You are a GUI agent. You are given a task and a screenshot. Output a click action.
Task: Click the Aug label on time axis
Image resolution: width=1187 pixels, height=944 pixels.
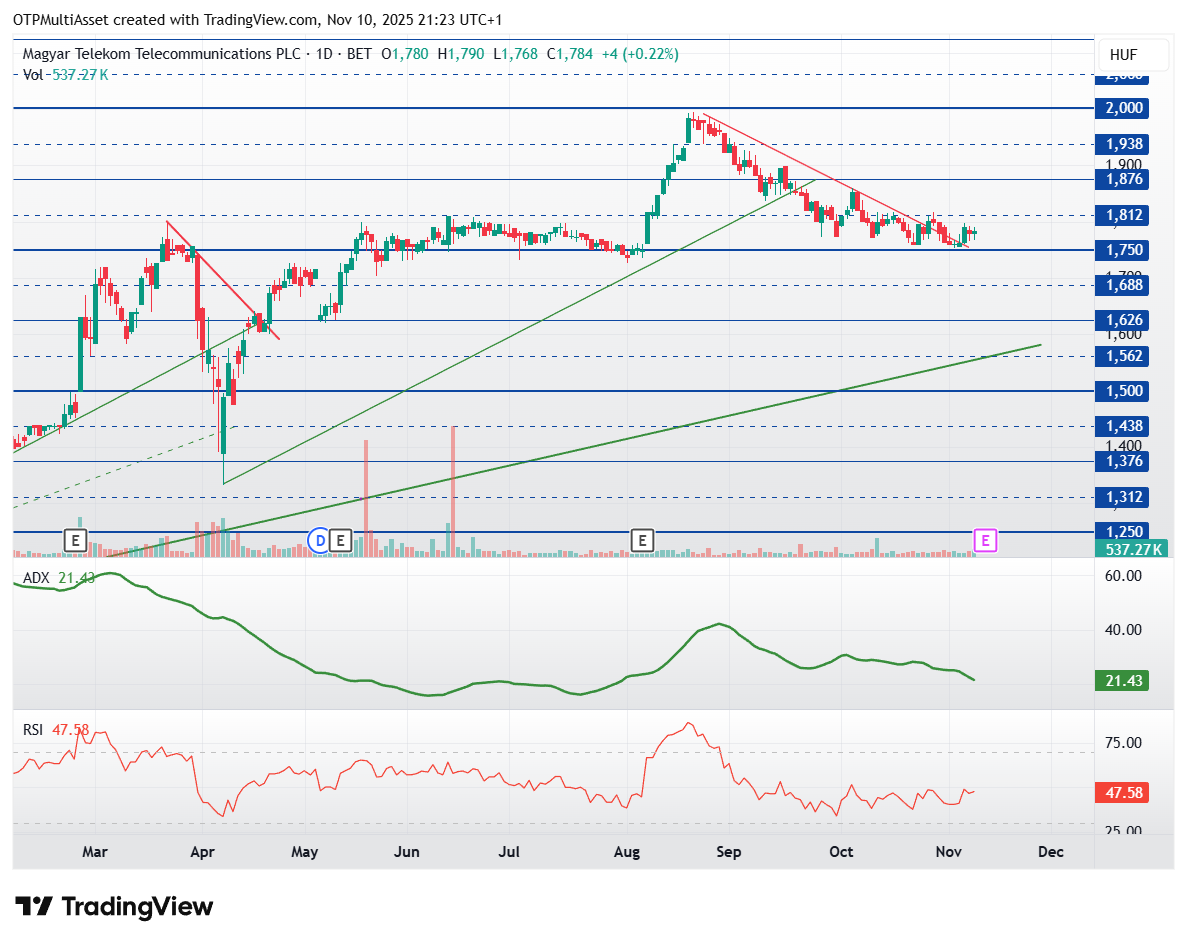[x=627, y=852]
